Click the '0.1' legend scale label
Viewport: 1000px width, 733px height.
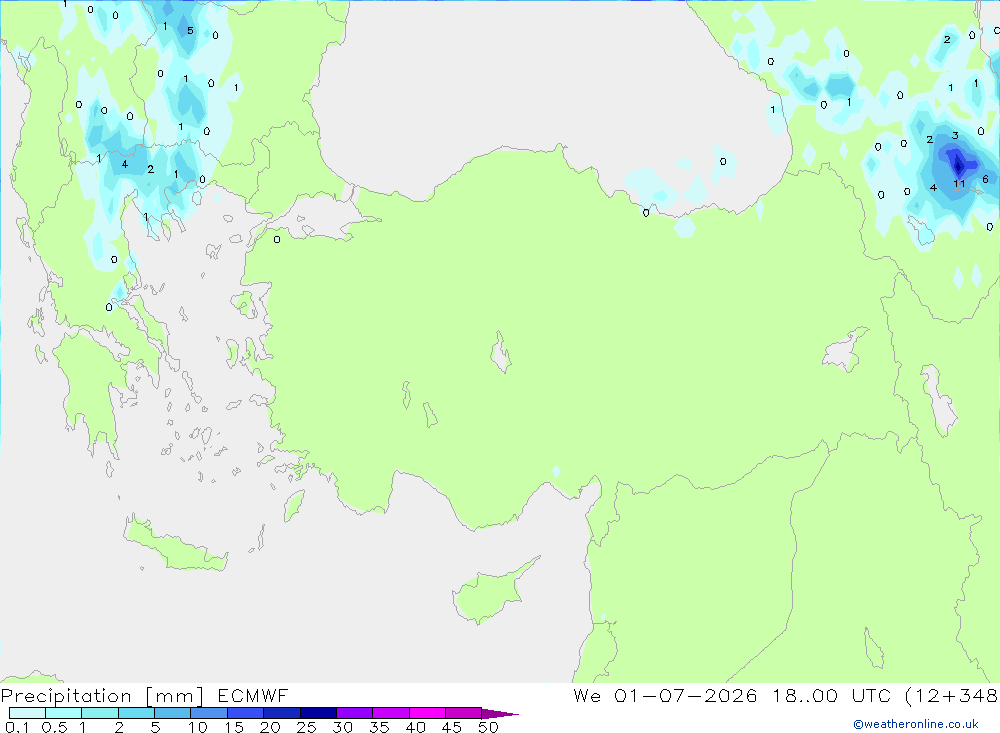[x=17, y=727]
